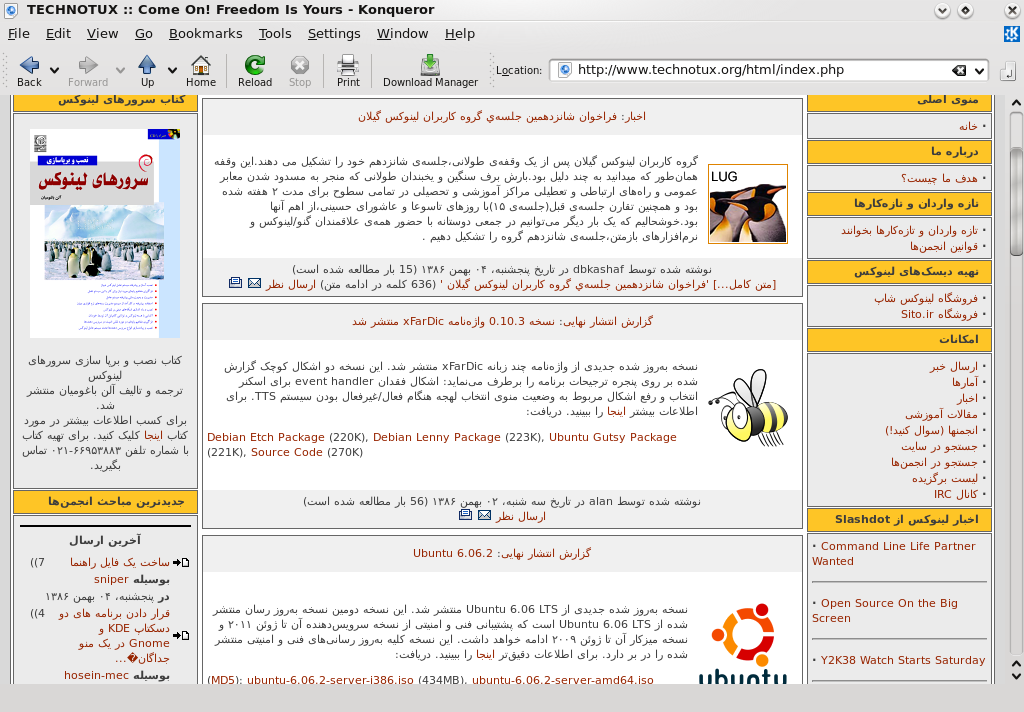This screenshot has height=712, width=1024.
Task: Reload the current page
Action: pyautogui.click(x=255, y=71)
